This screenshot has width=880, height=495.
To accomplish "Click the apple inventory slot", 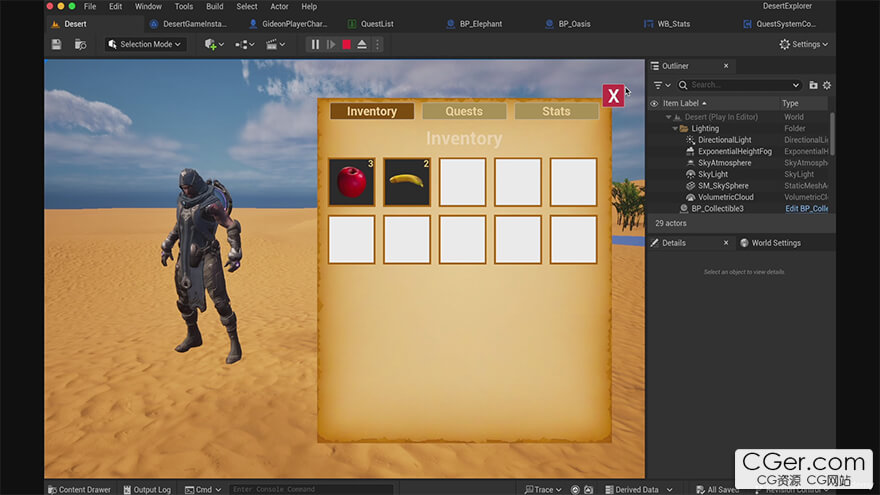I will click(x=351, y=182).
